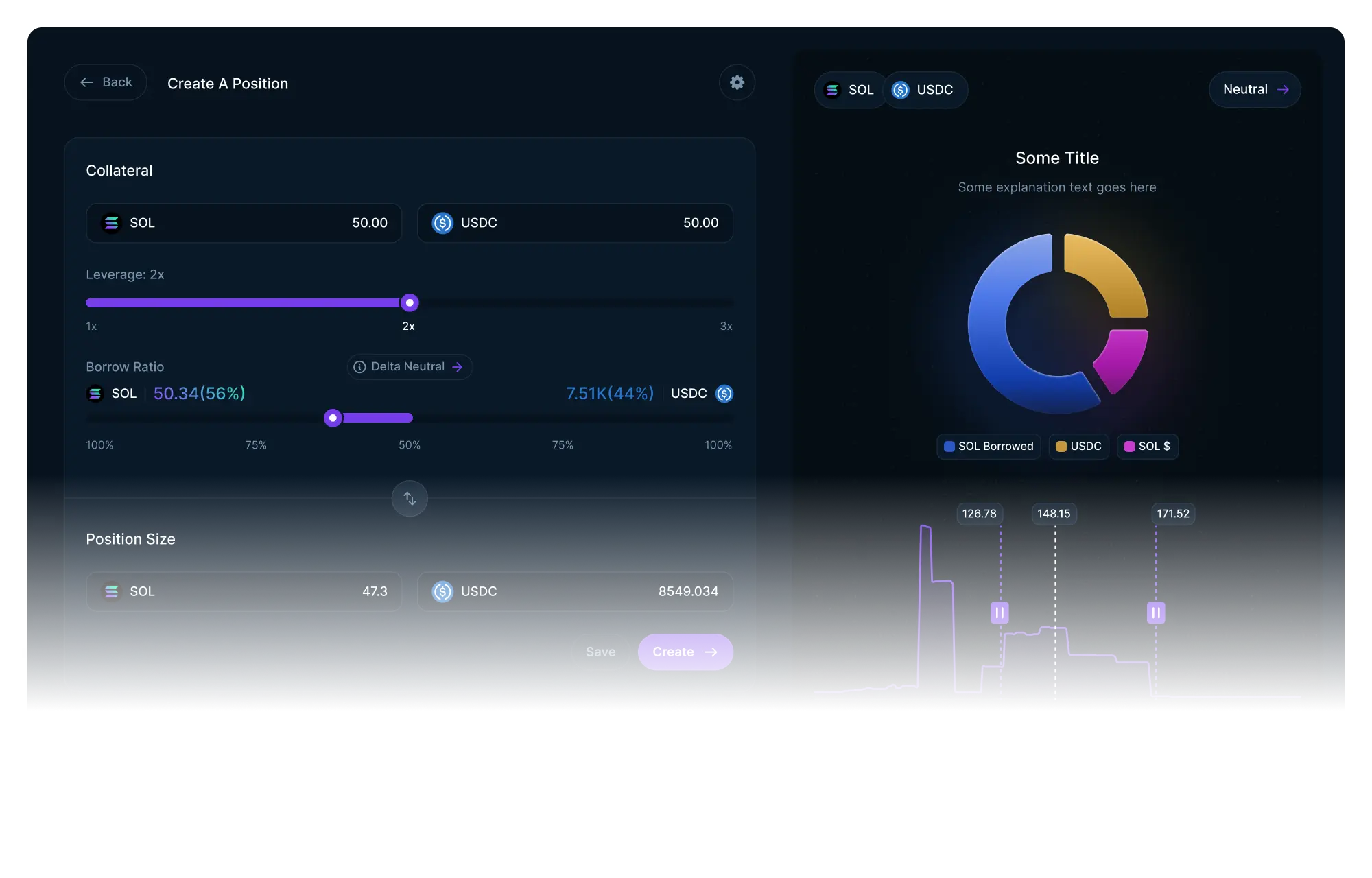
Task: Toggle the SOL $ legend item
Action: pyautogui.click(x=1147, y=447)
